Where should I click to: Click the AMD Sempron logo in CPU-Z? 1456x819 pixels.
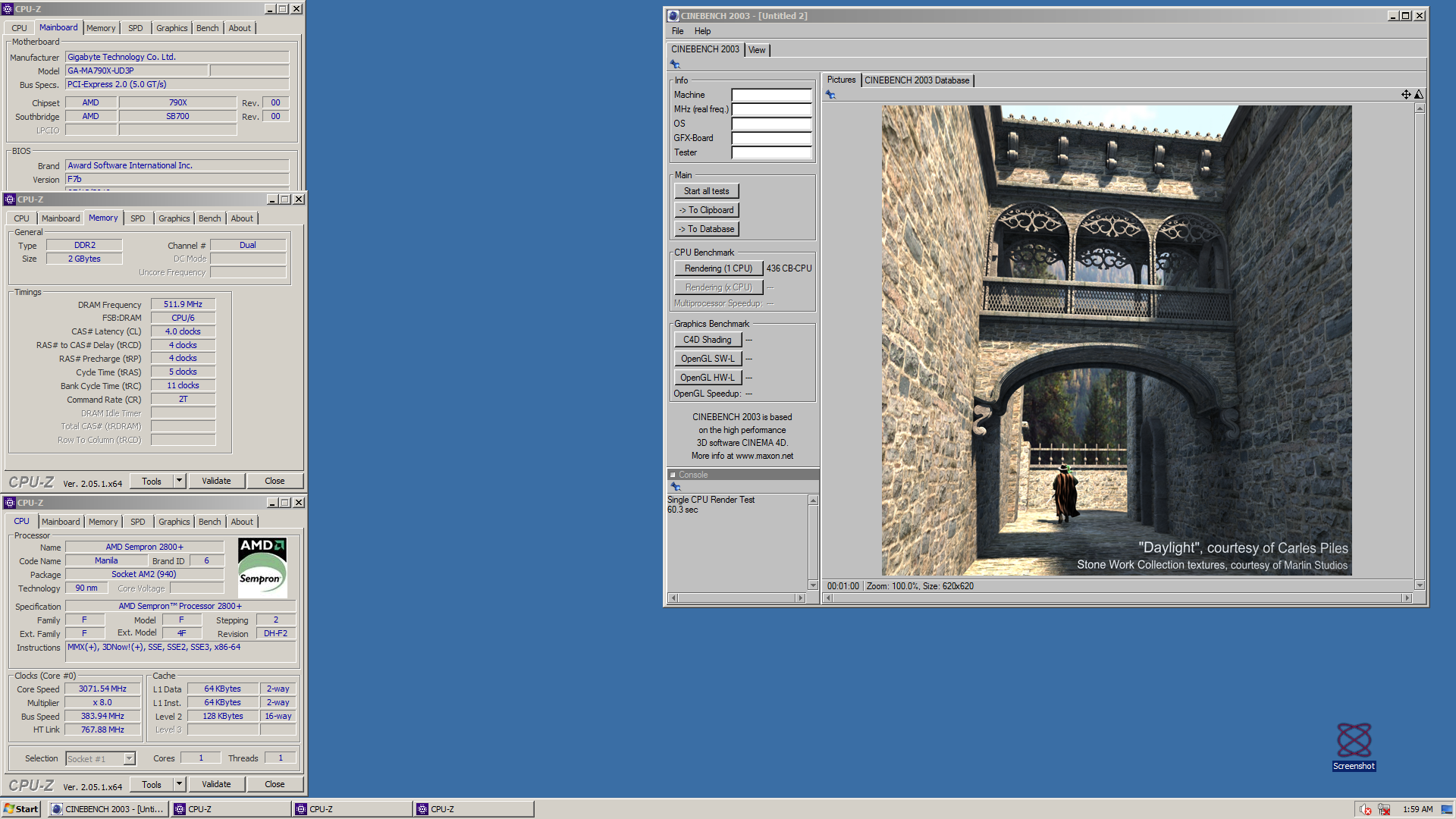click(x=262, y=568)
